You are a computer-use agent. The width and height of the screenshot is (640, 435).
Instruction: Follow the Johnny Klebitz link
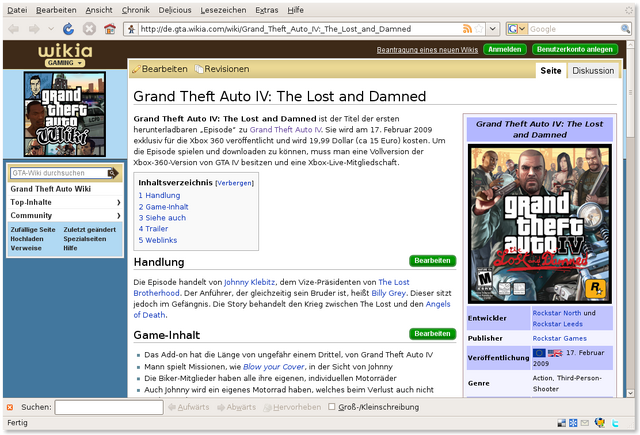tap(249, 282)
